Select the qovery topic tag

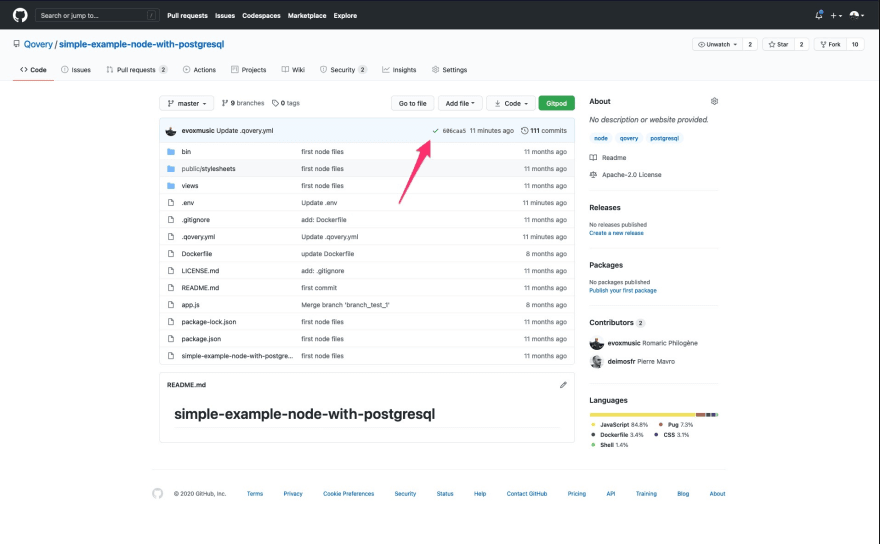pos(629,138)
